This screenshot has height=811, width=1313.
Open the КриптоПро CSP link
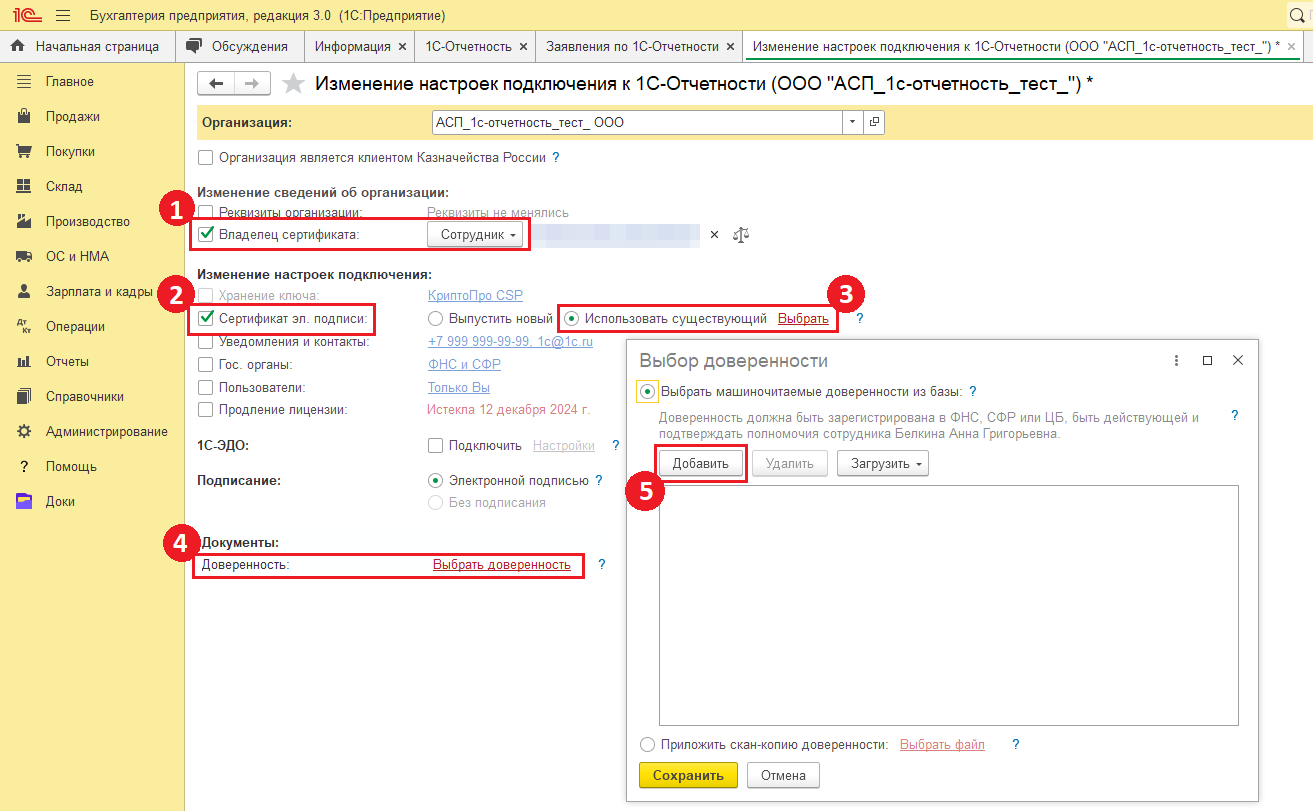[x=475, y=296]
